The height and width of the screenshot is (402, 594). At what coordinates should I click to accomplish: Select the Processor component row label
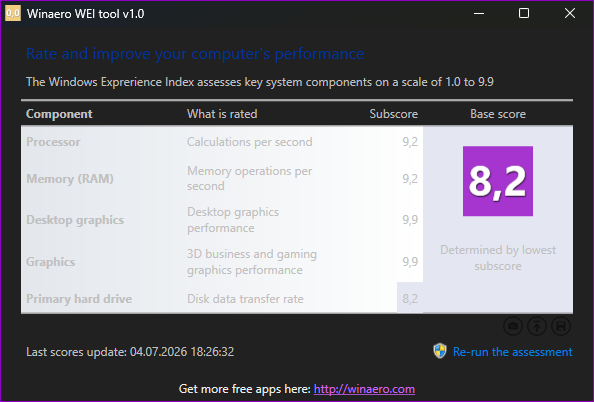coord(53,142)
